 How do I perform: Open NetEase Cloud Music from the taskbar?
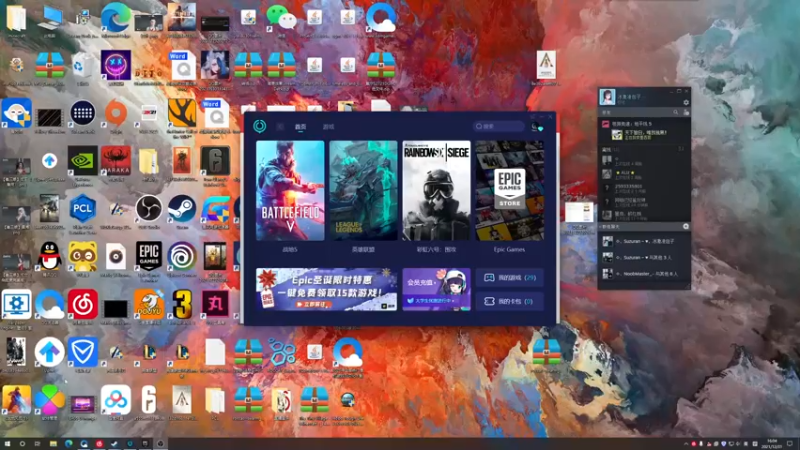(x=99, y=444)
